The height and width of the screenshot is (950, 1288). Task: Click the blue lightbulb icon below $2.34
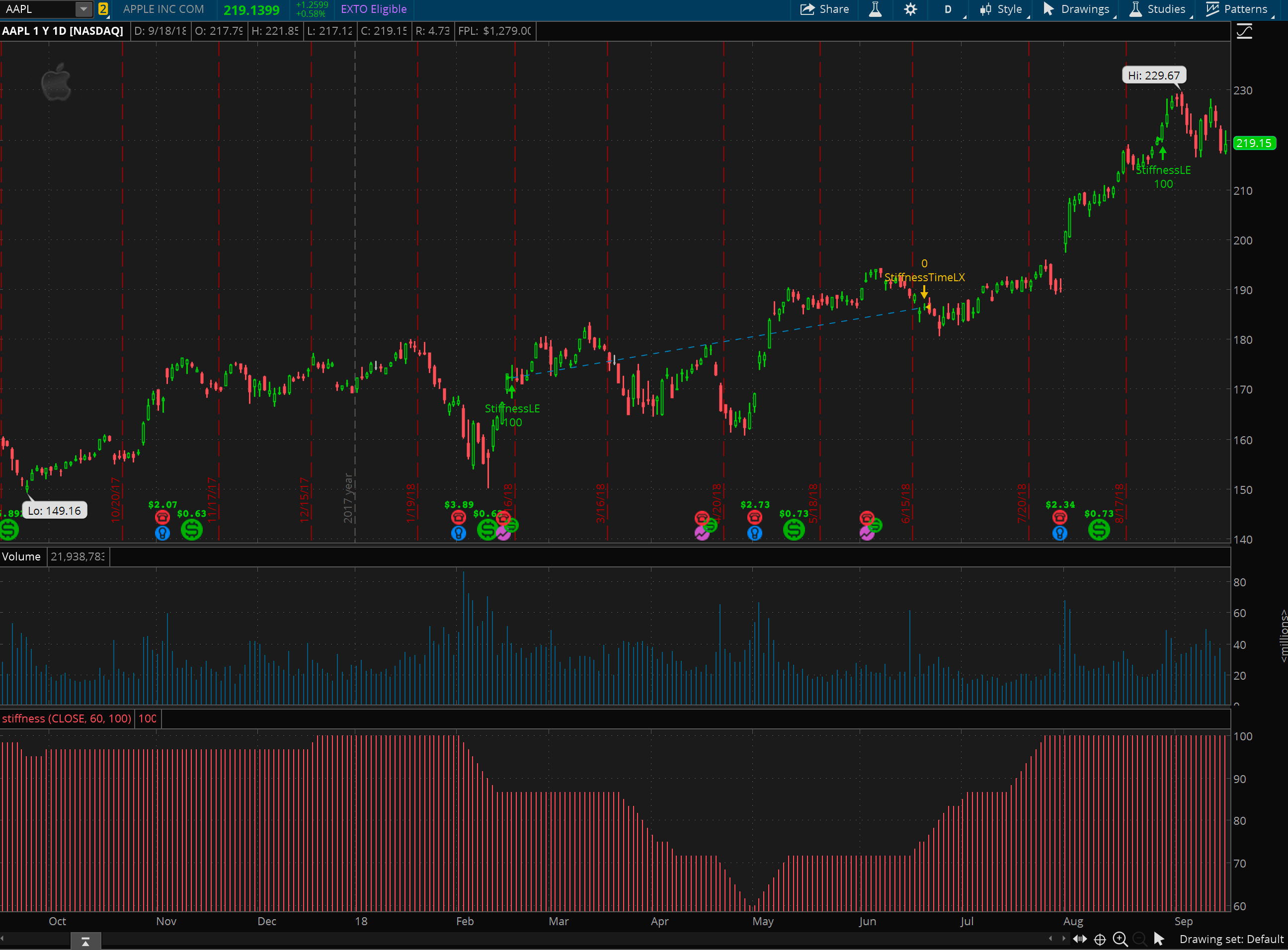pyautogui.click(x=1060, y=533)
